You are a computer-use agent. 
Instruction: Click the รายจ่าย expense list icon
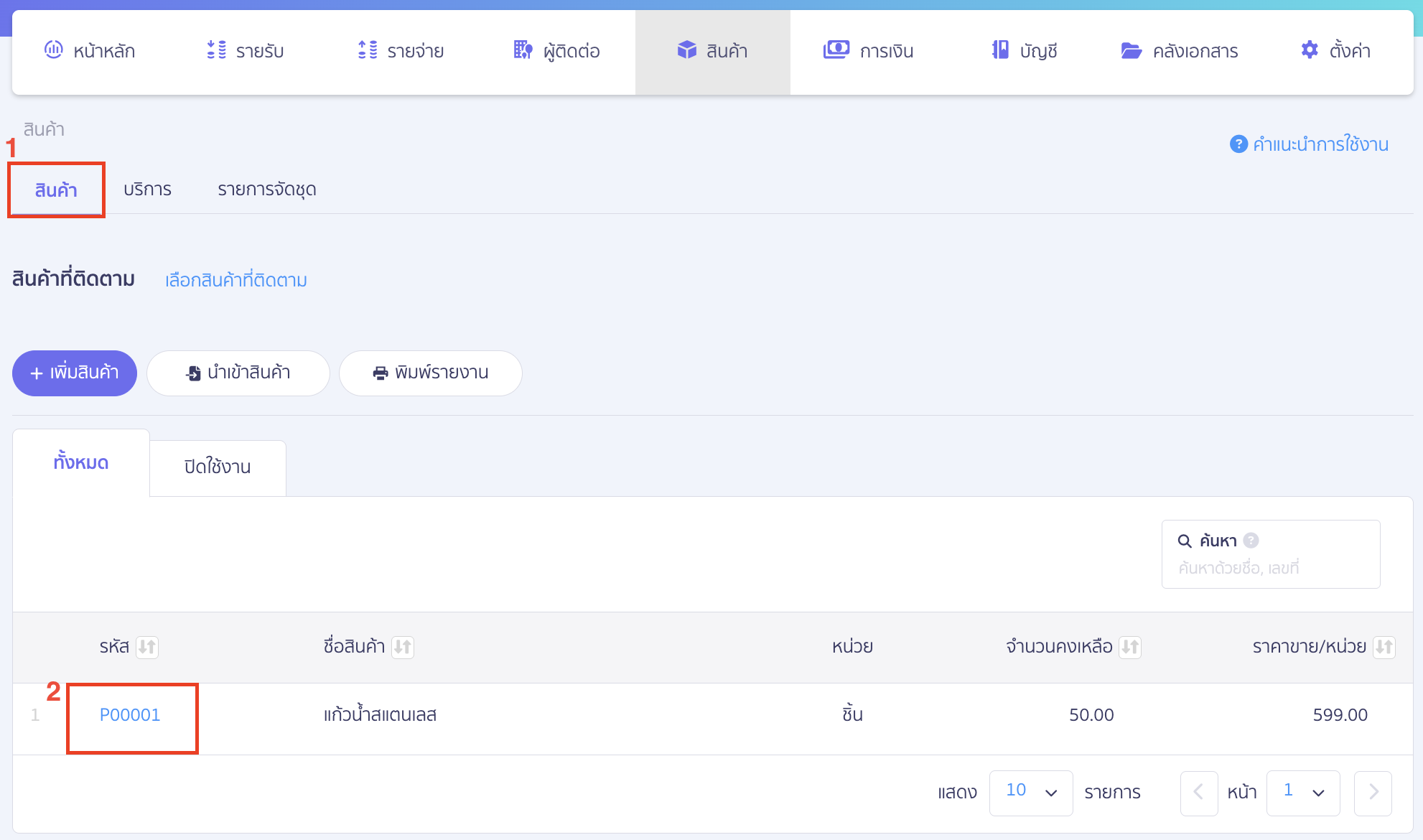368,50
